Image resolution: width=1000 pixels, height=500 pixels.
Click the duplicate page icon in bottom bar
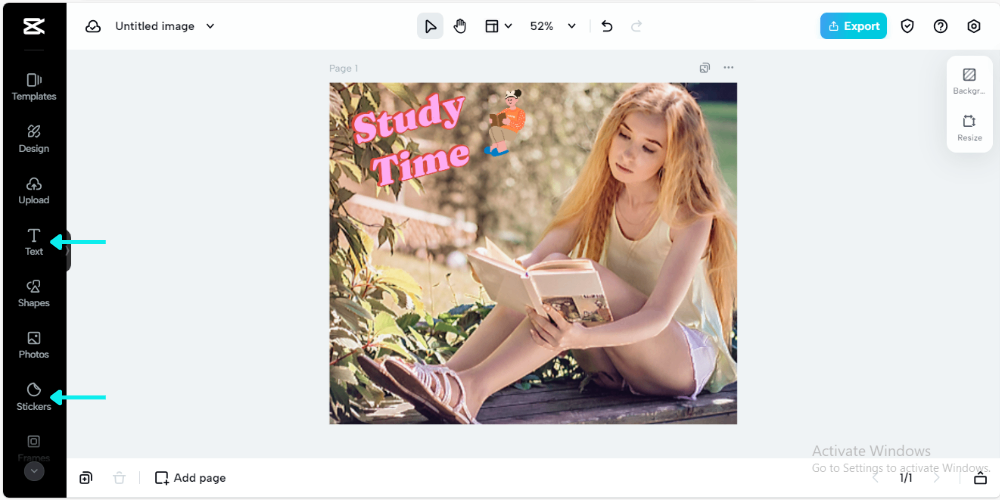point(85,478)
